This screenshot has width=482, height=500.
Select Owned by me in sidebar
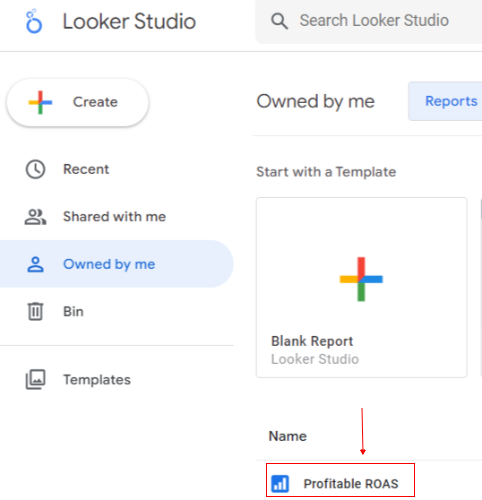click(117, 264)
